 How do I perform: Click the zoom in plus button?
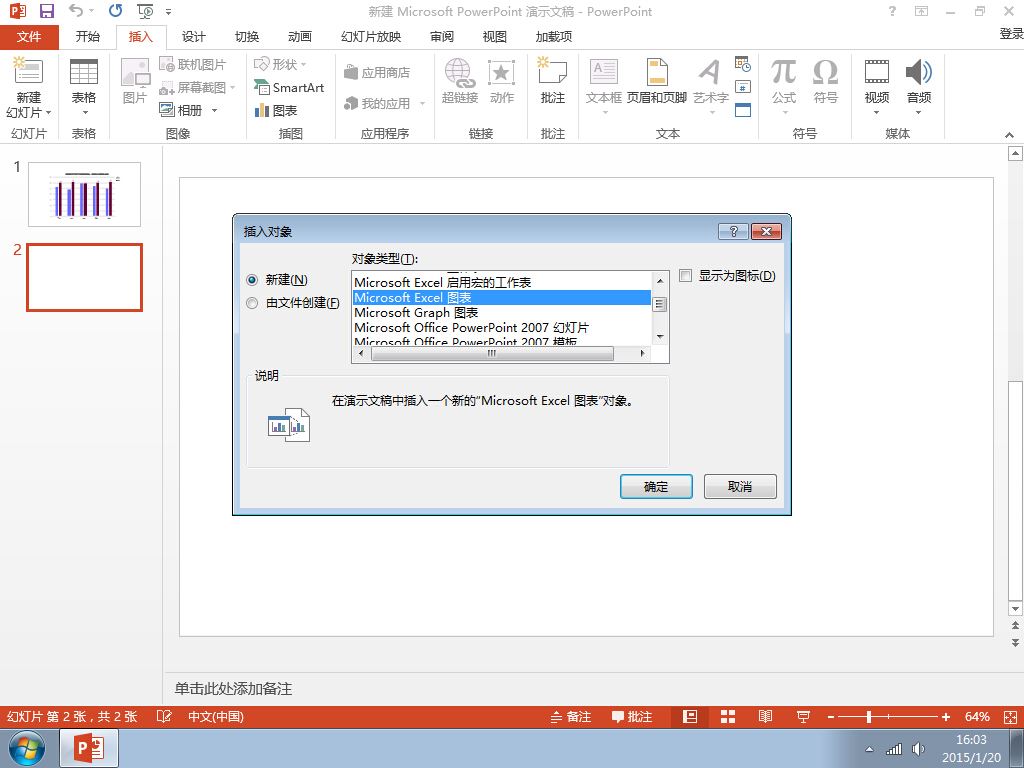point(946,717)
